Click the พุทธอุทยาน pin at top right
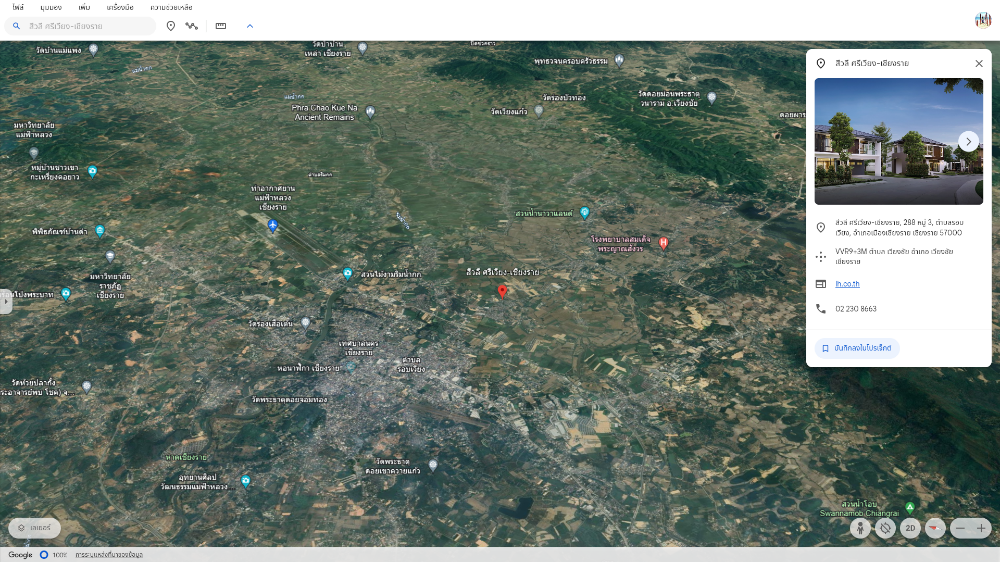 (619, 60)
